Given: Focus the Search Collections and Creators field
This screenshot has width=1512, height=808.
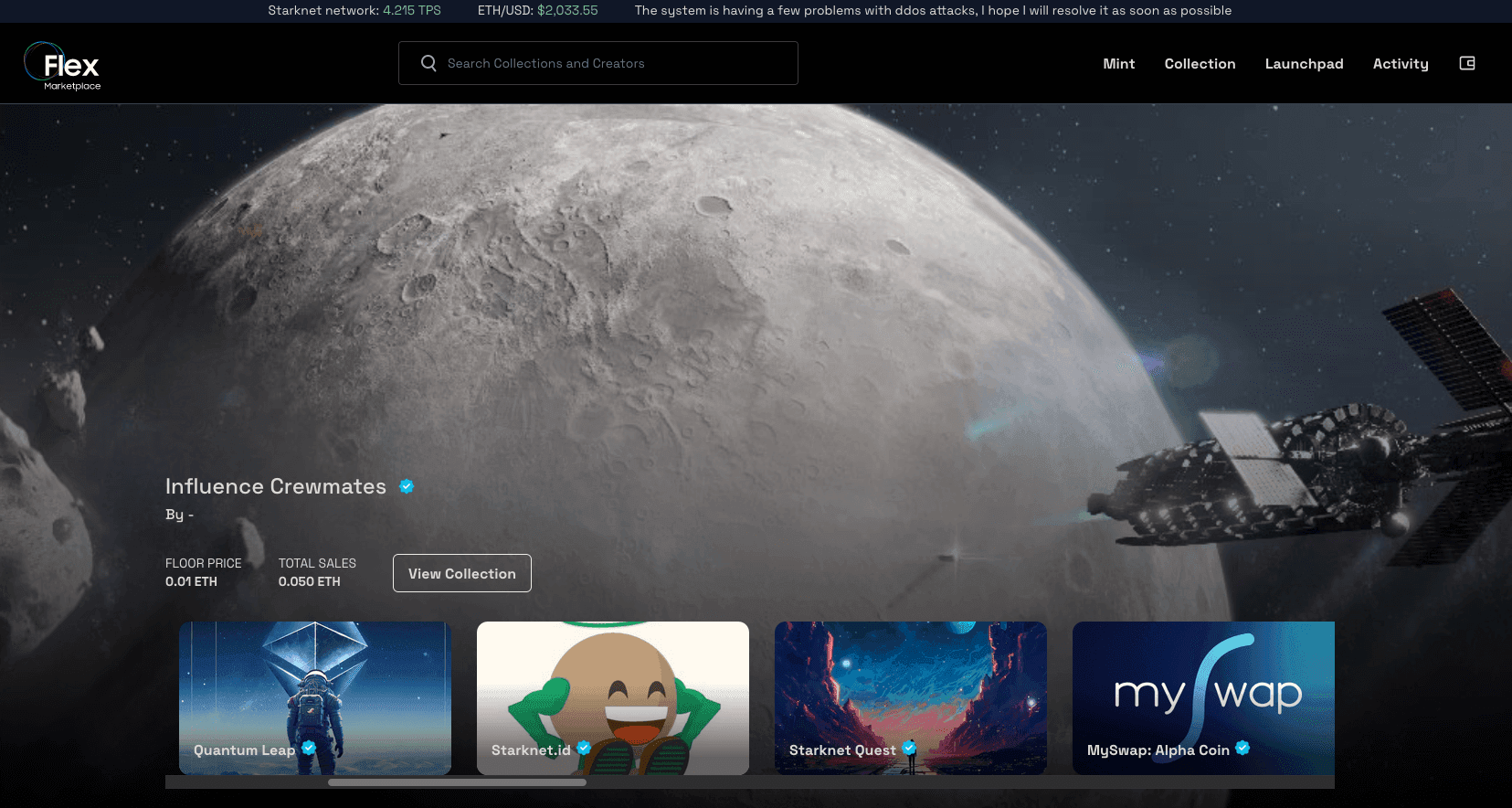Looking at the screenshot, I should [x=598, y=63].
